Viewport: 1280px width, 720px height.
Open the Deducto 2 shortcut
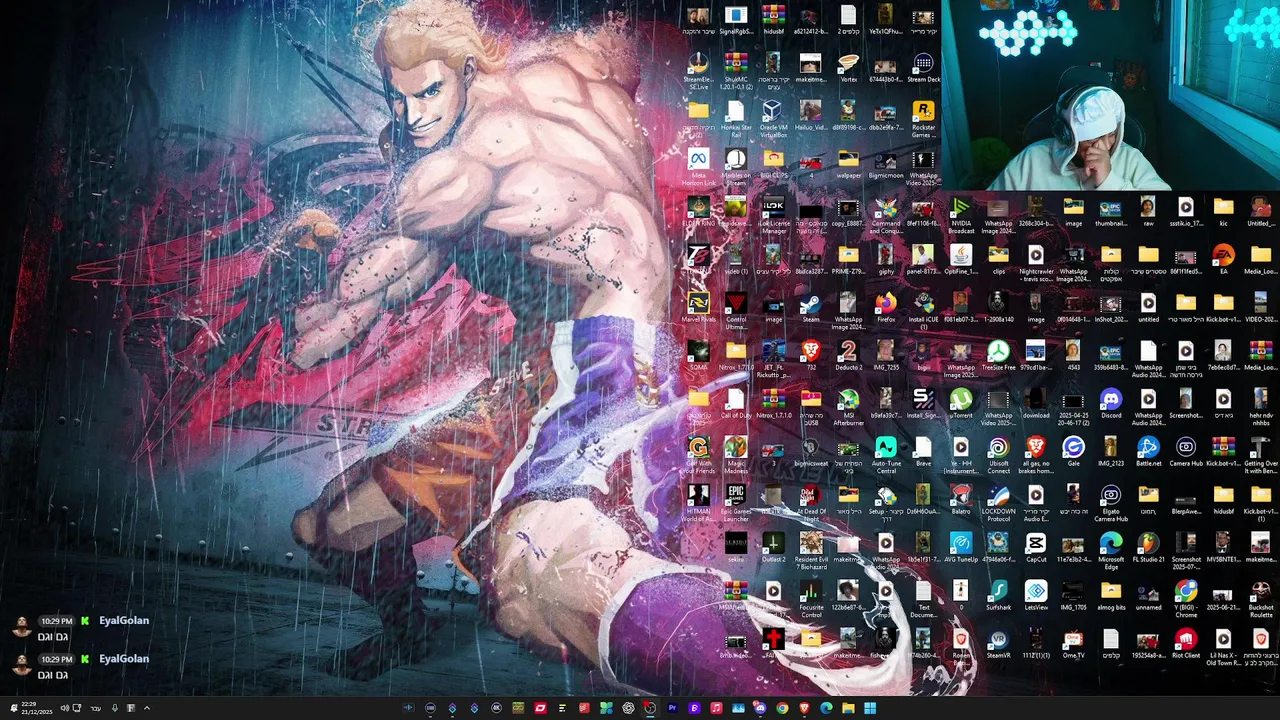click(x=849, y=355)
